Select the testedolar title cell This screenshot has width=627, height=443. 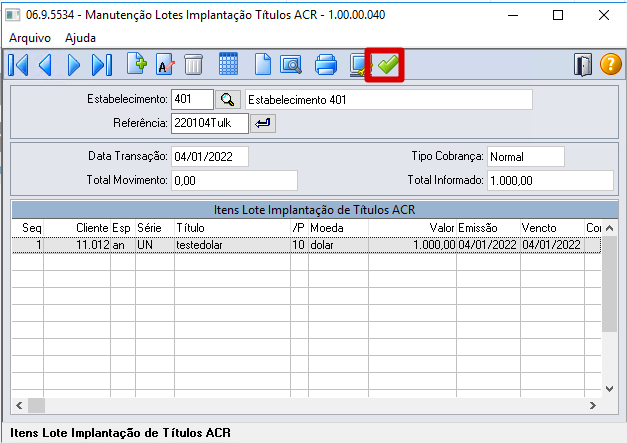232,245
